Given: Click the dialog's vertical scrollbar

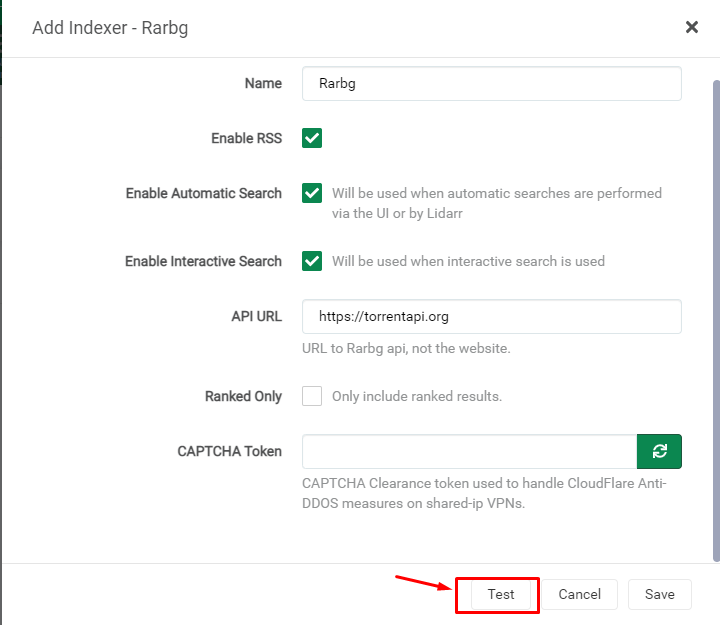Looking at the screenshot, I should pos(716,321).
